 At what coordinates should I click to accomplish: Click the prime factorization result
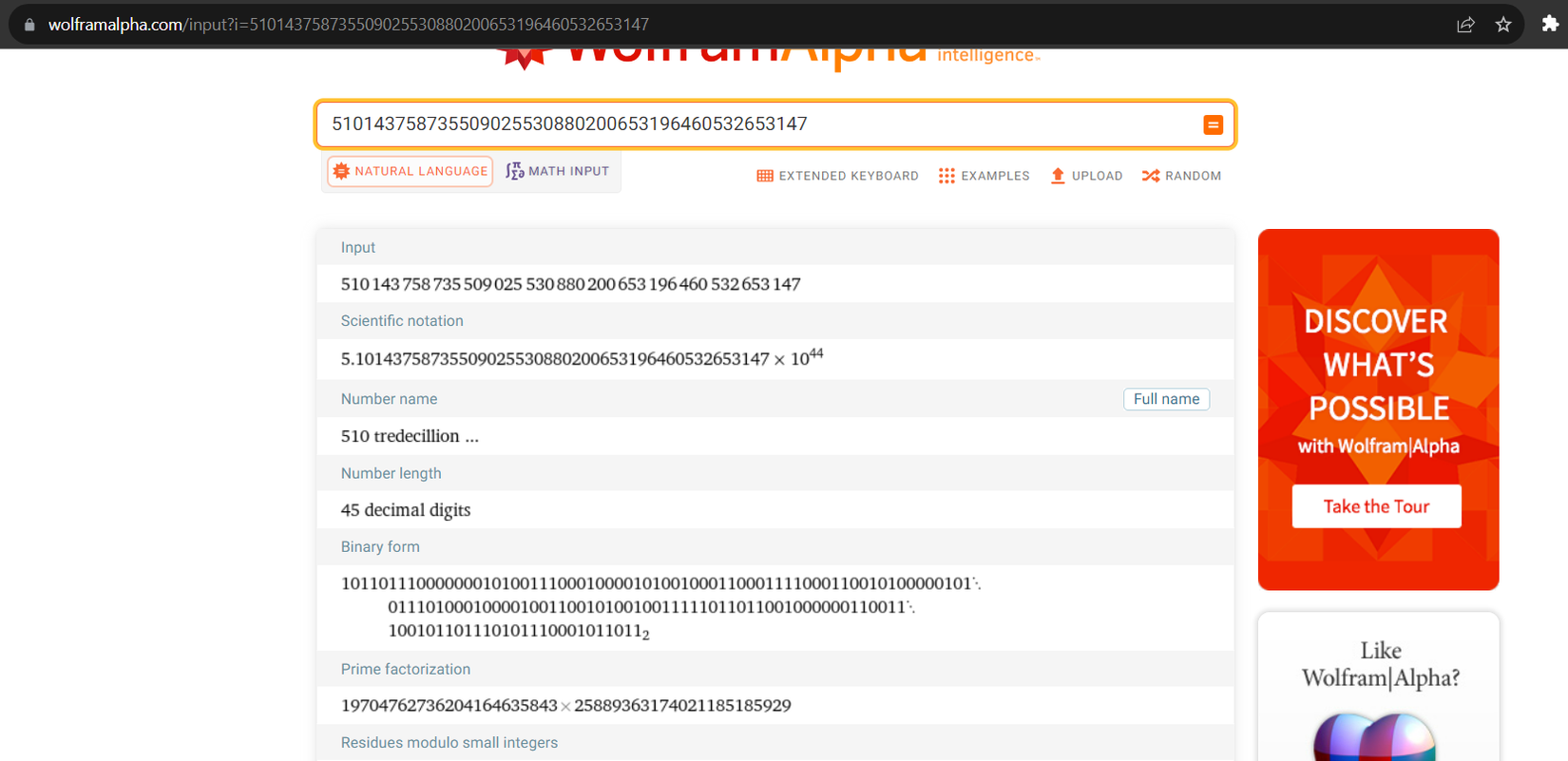(566, 705)
